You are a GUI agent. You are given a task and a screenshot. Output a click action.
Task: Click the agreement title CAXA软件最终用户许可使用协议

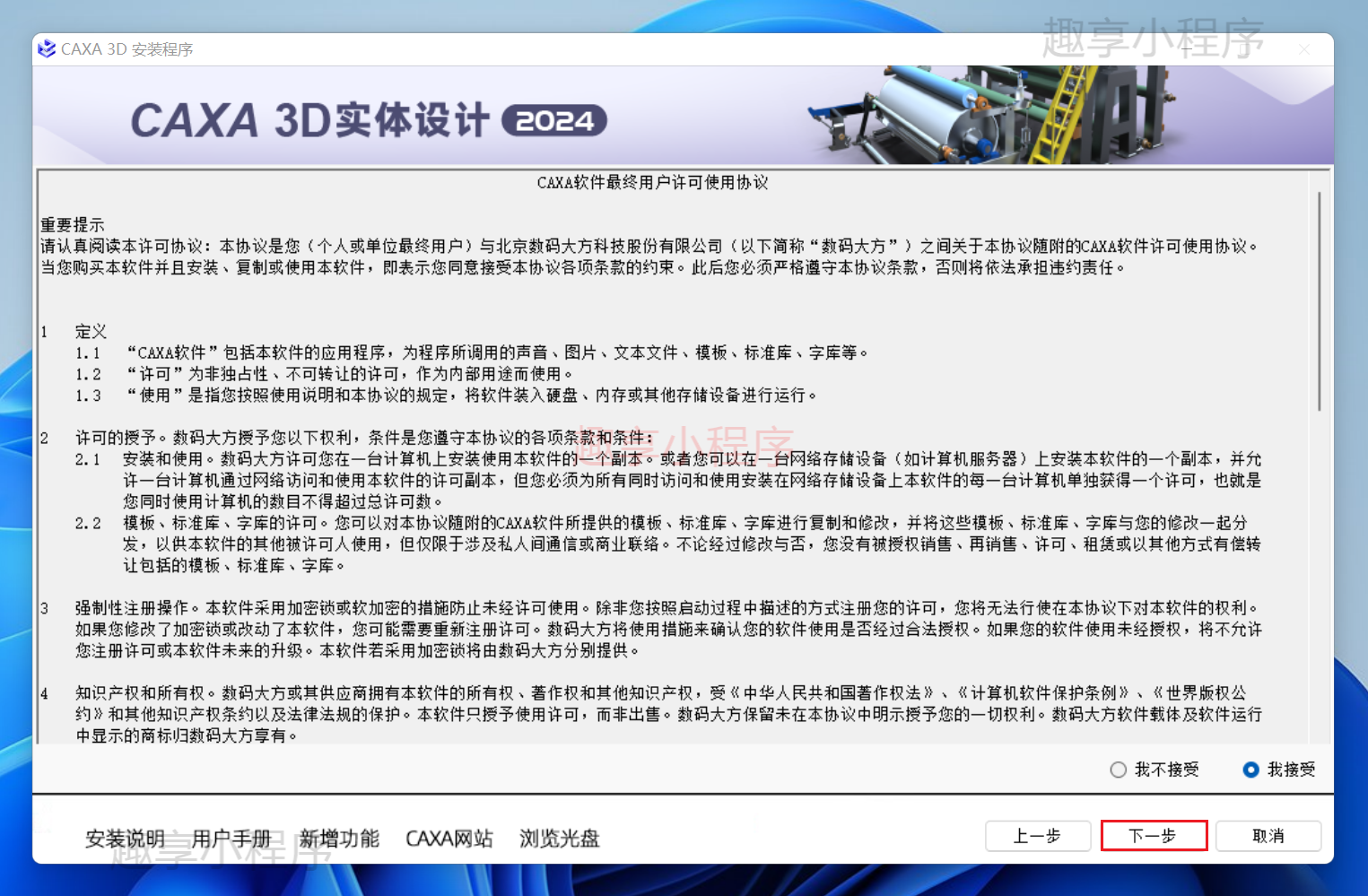click(653, 182)
